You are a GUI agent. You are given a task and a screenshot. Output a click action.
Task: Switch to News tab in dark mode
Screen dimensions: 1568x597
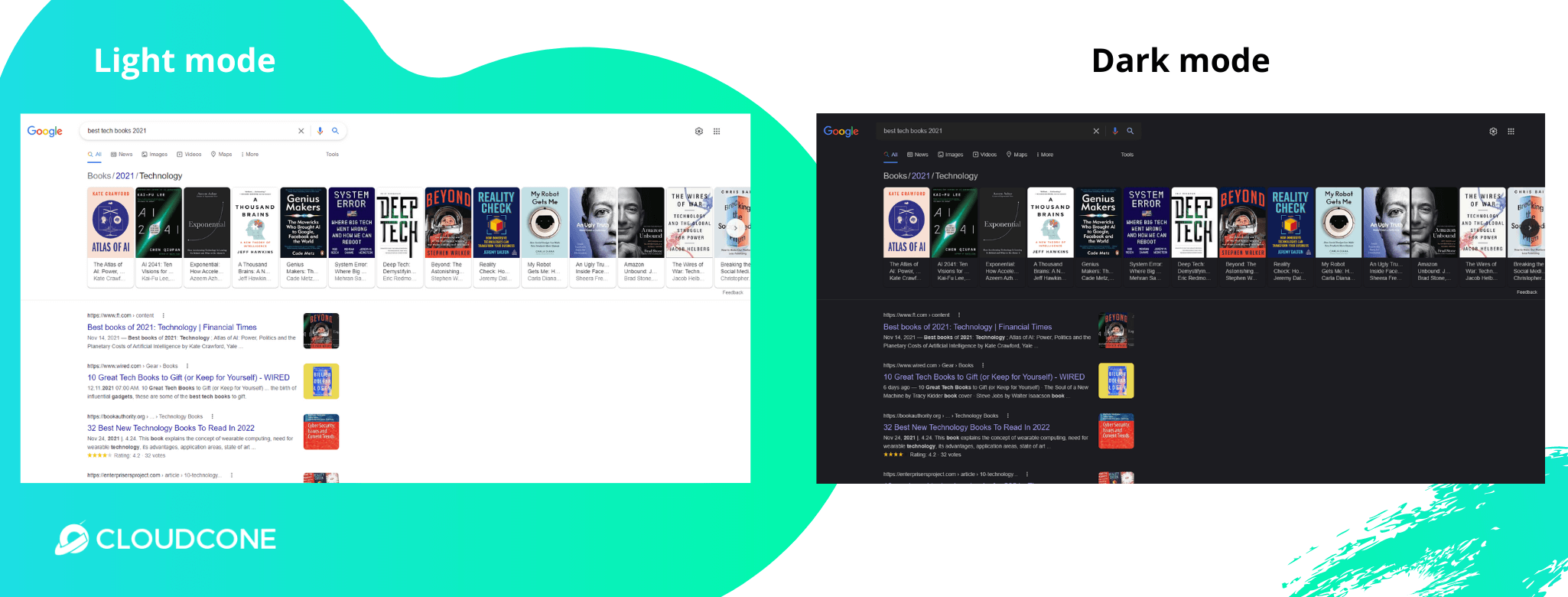coord(918,155)
